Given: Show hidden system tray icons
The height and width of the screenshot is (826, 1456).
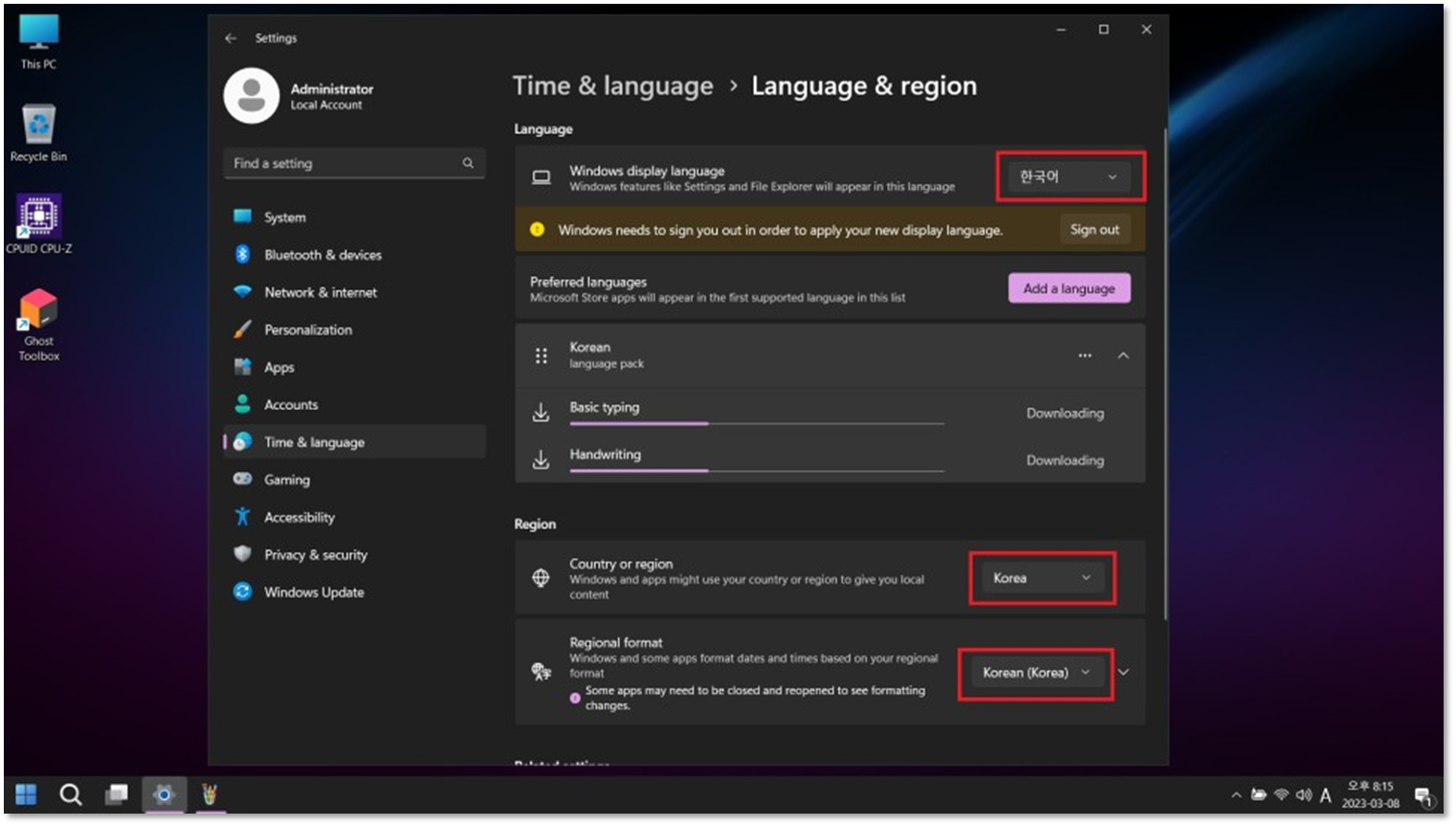Looking at the screenshot, I should 1236,795.
